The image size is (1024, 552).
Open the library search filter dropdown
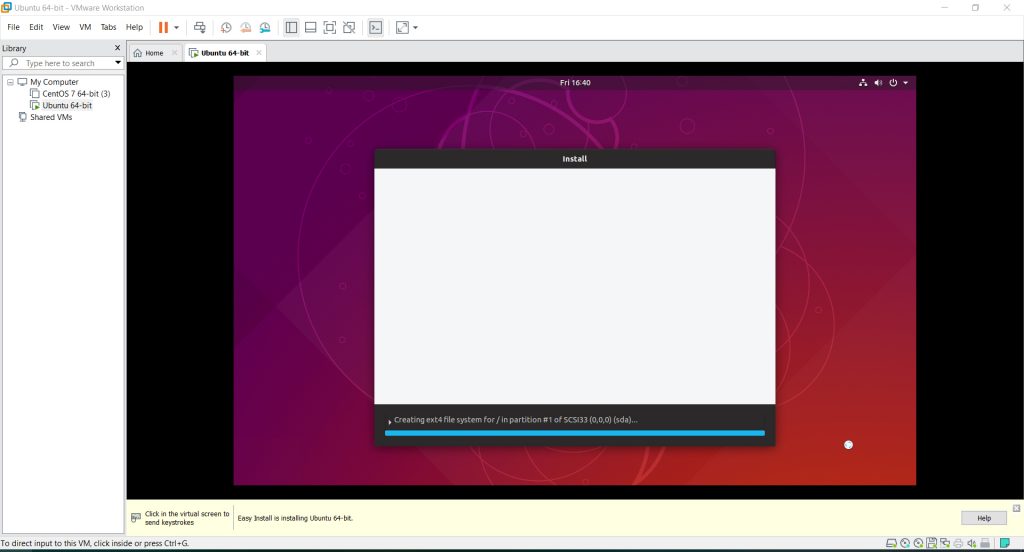pyautogui.click(x=118, y=63)
